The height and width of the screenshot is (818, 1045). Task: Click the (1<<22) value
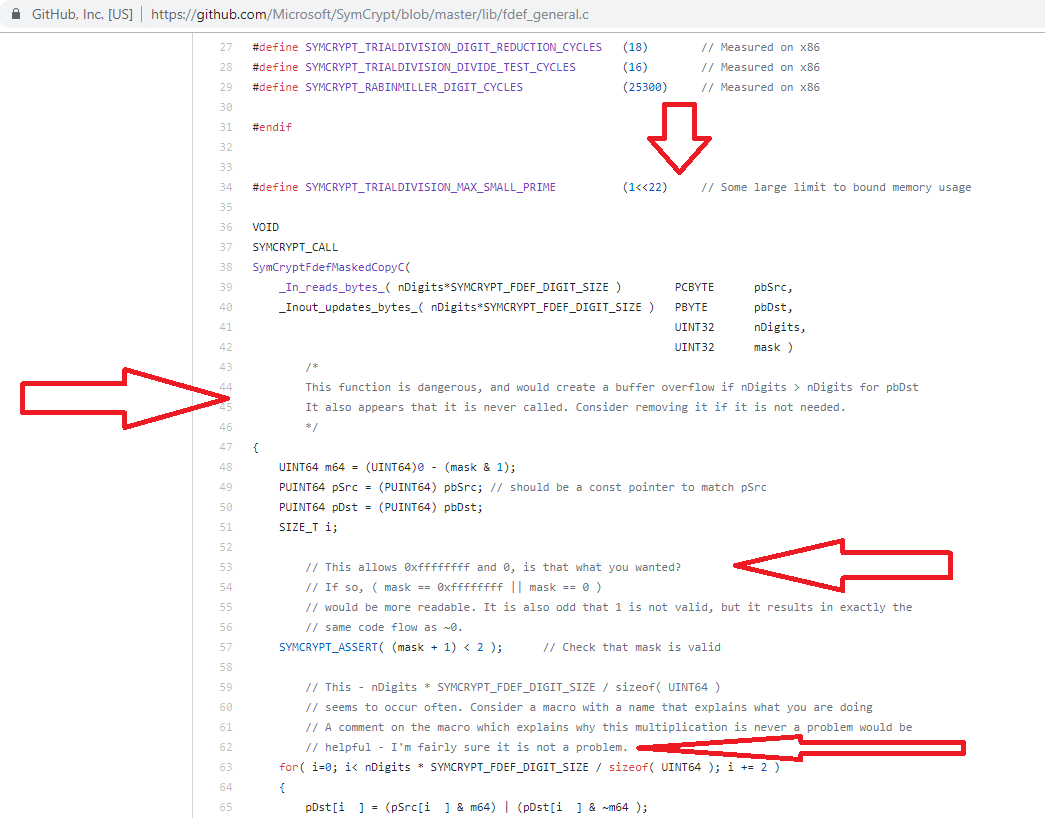[x=645, y=187]
